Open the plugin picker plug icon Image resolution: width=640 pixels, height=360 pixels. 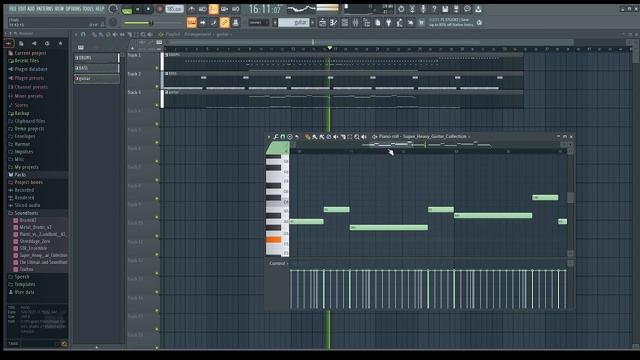tap(389, 22)
